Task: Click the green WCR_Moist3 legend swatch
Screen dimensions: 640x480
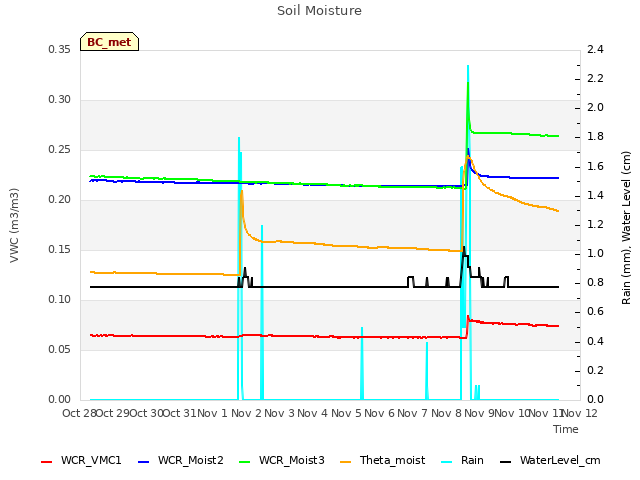Action: click(x=244, y=462)
